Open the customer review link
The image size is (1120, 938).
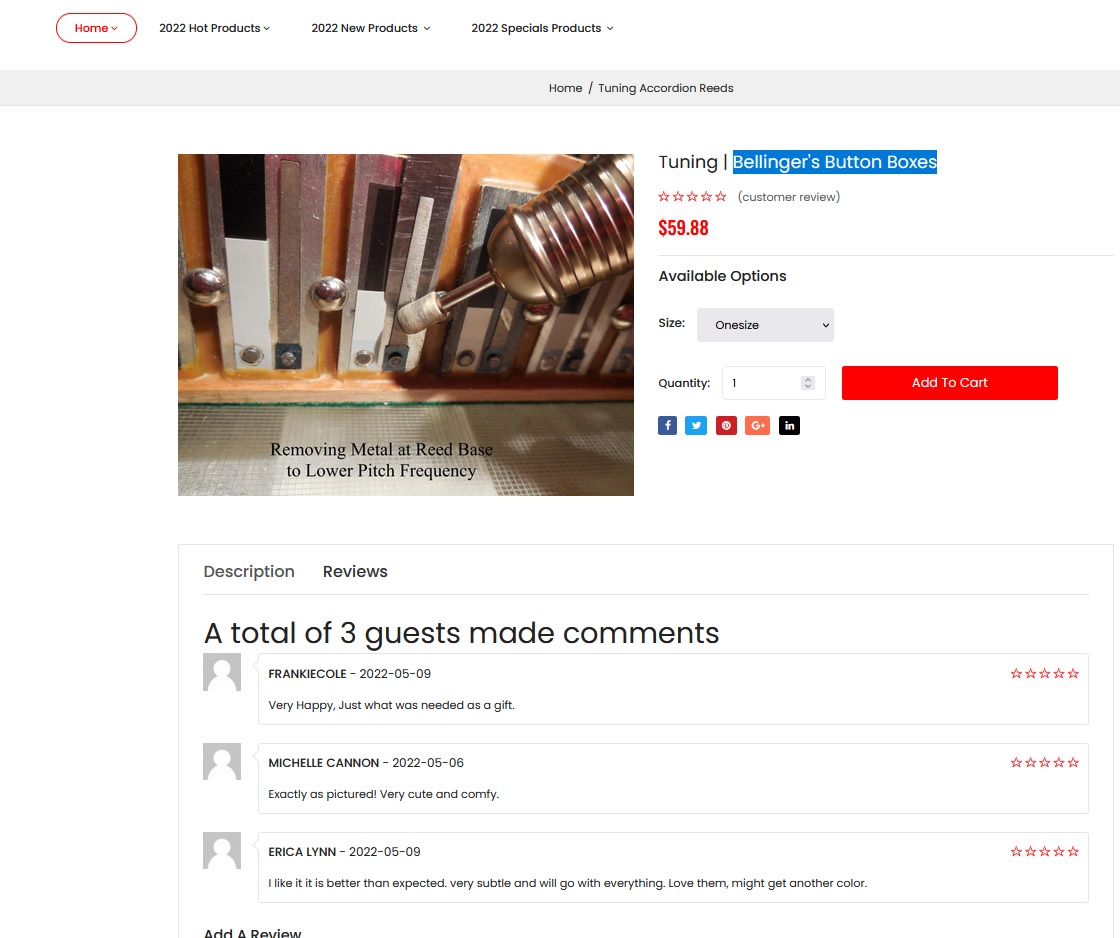(x=789, y=196)
